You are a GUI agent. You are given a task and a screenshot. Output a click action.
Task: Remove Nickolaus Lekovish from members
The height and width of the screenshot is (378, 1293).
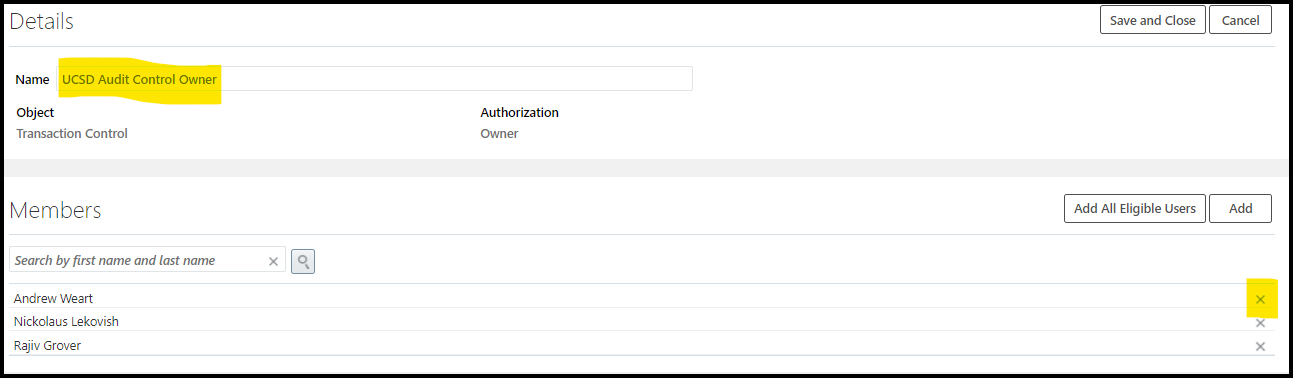point(1260,322)
